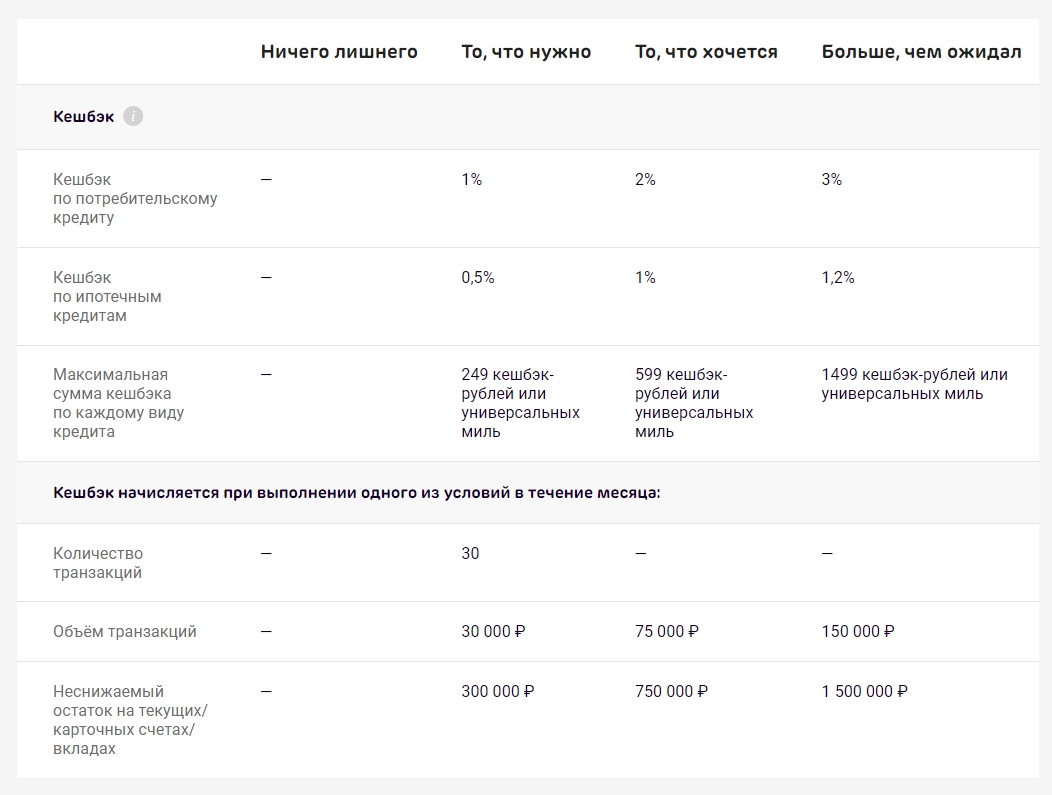
Task: Click the "1499 кешбэк-рублей" cell
Action: coord(914,384)
